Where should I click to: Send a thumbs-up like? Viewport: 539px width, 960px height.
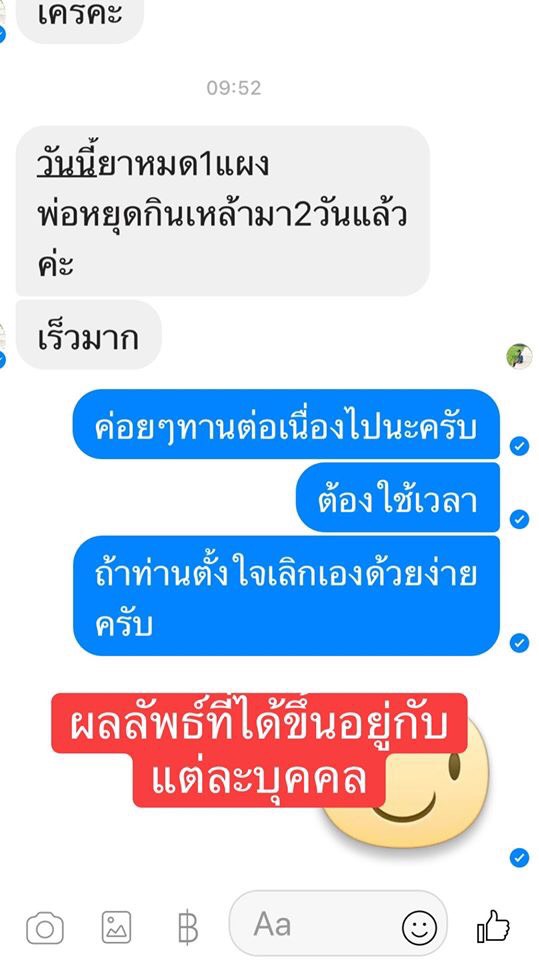click(x=493, y=926)
